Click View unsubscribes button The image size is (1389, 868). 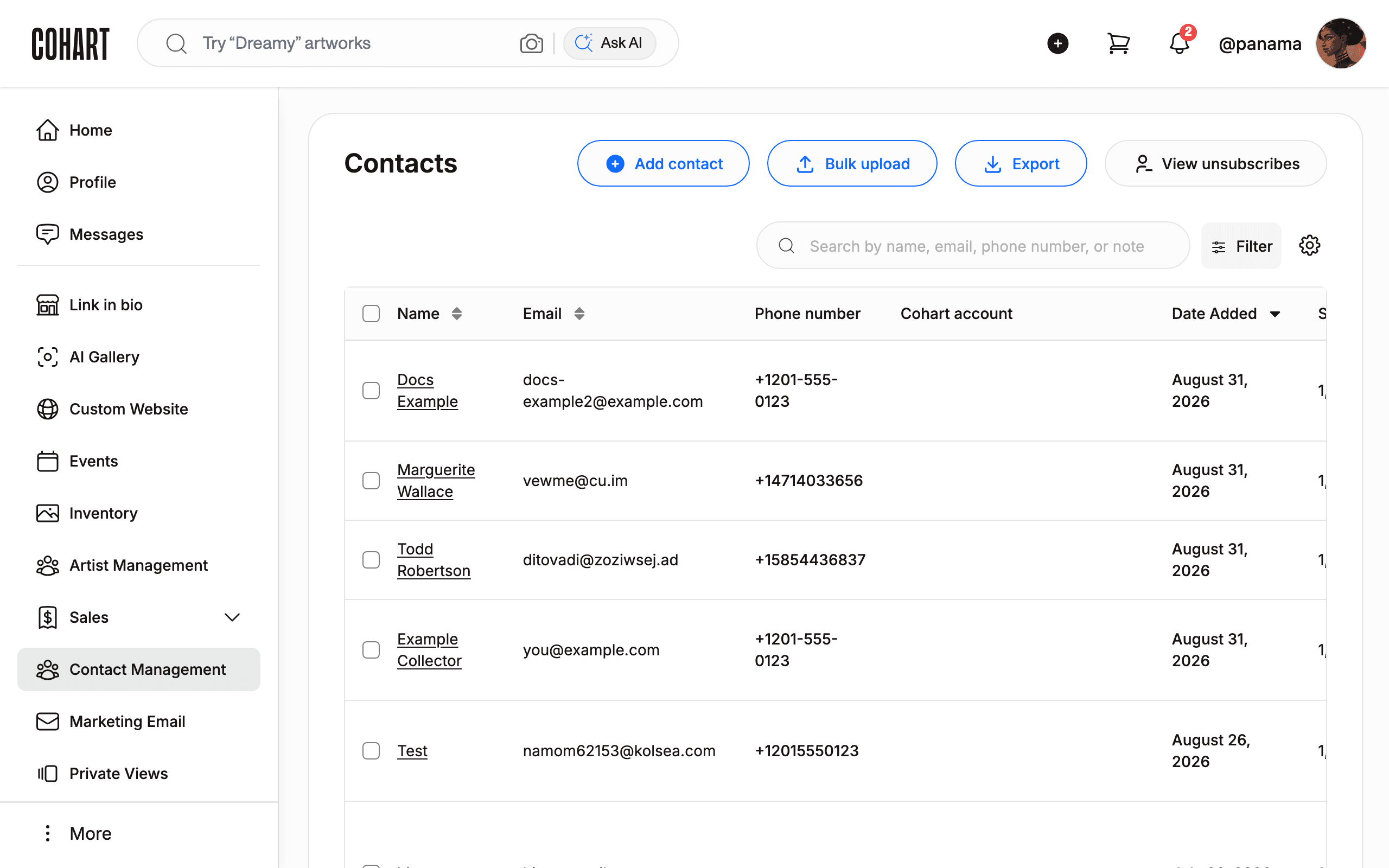point(1215,164)
